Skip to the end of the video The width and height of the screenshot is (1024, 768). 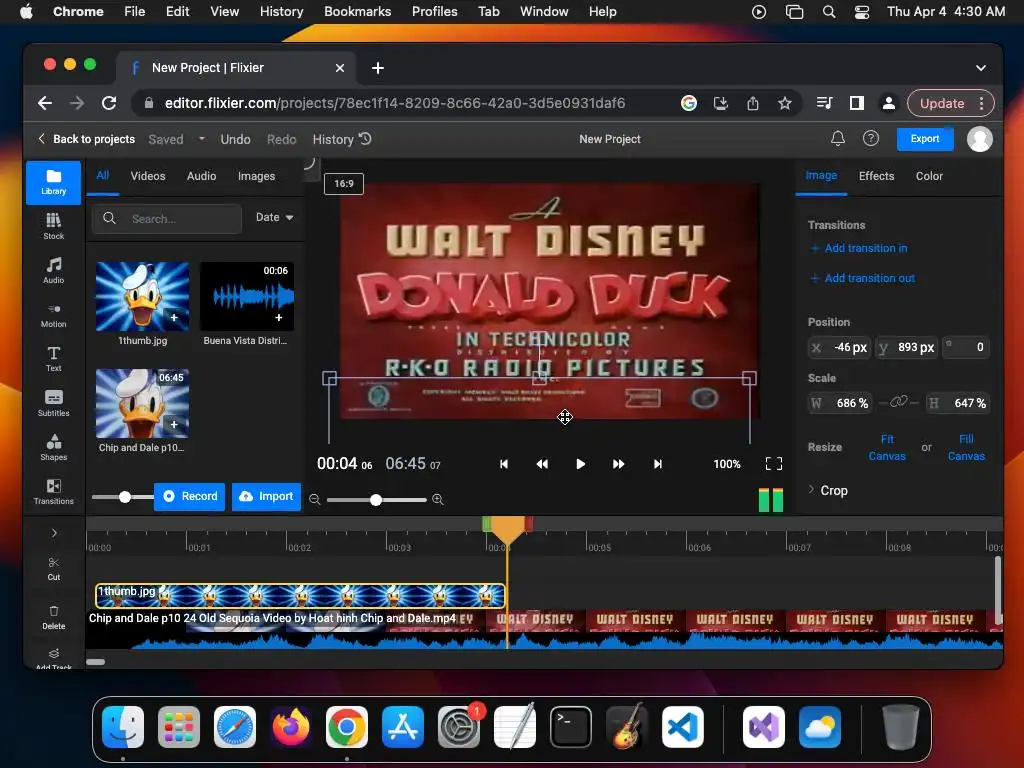[x=658, y=464]
